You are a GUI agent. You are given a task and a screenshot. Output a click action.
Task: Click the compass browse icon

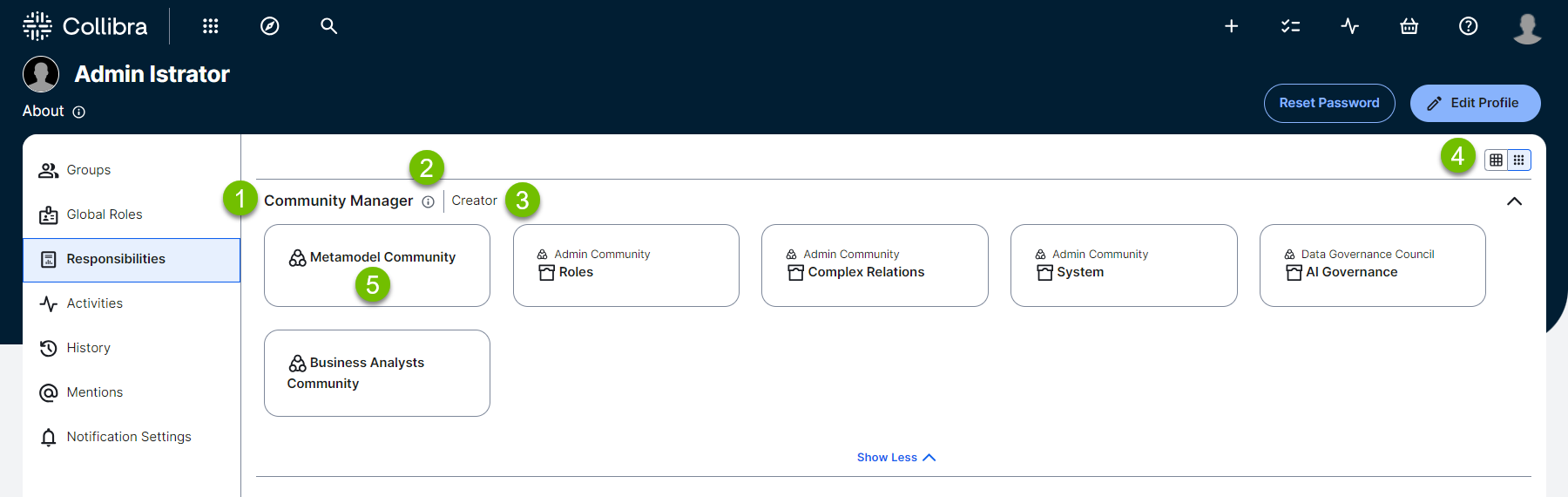[x=270, y=26]
